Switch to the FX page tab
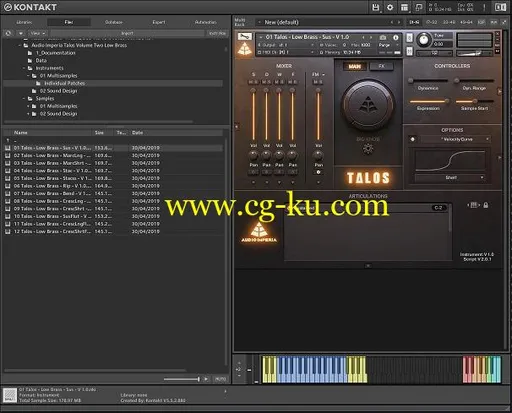 [x=381, y=66]
